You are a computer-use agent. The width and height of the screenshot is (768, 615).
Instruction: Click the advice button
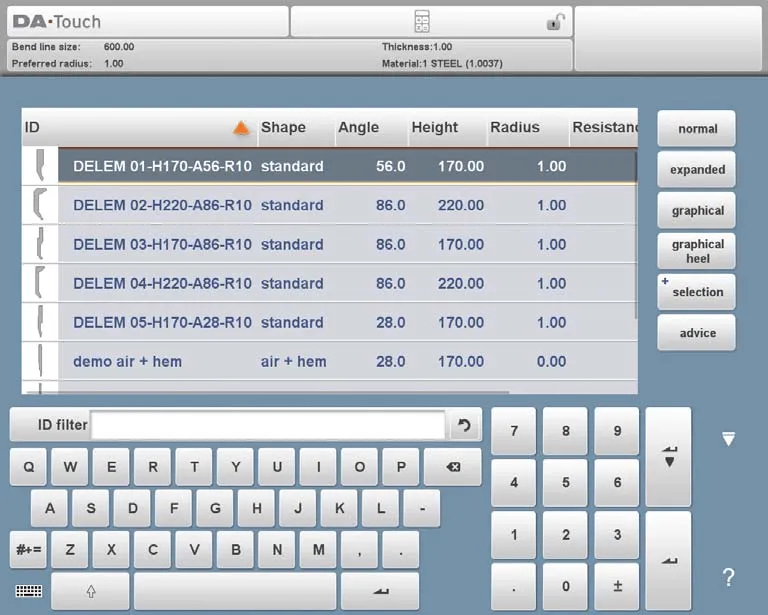696,333
